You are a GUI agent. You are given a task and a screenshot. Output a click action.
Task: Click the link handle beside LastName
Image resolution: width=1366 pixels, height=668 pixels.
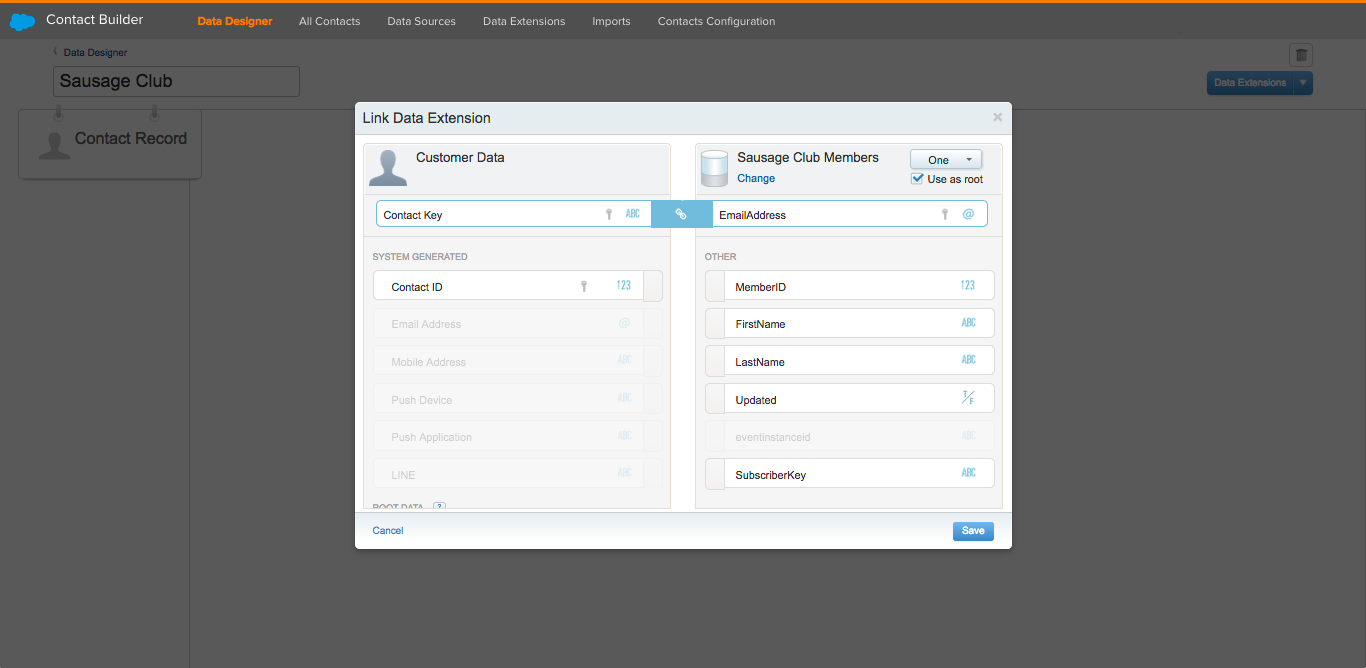(x=715, y=361)
